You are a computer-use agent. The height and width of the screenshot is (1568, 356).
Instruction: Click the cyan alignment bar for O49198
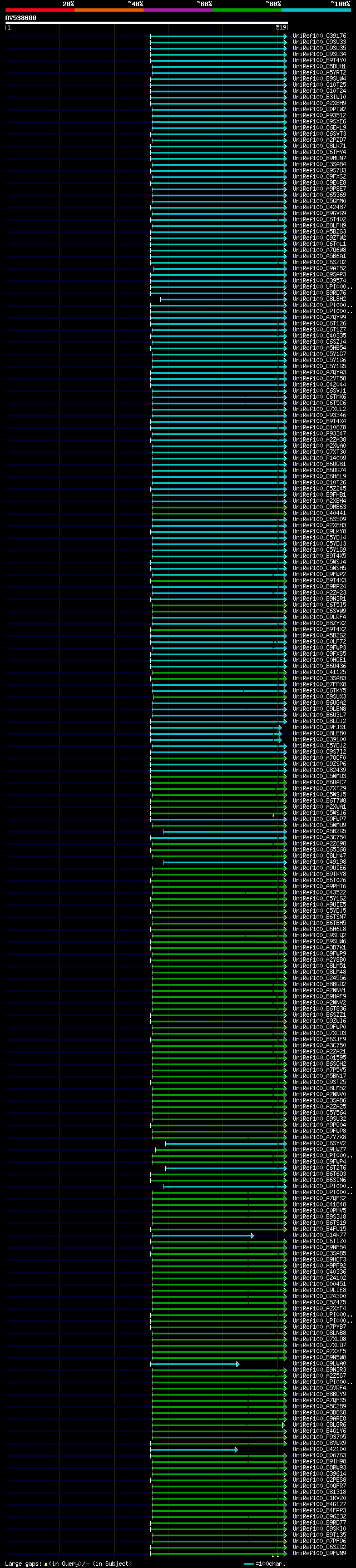pyautogui.click(x=225, y=862)
